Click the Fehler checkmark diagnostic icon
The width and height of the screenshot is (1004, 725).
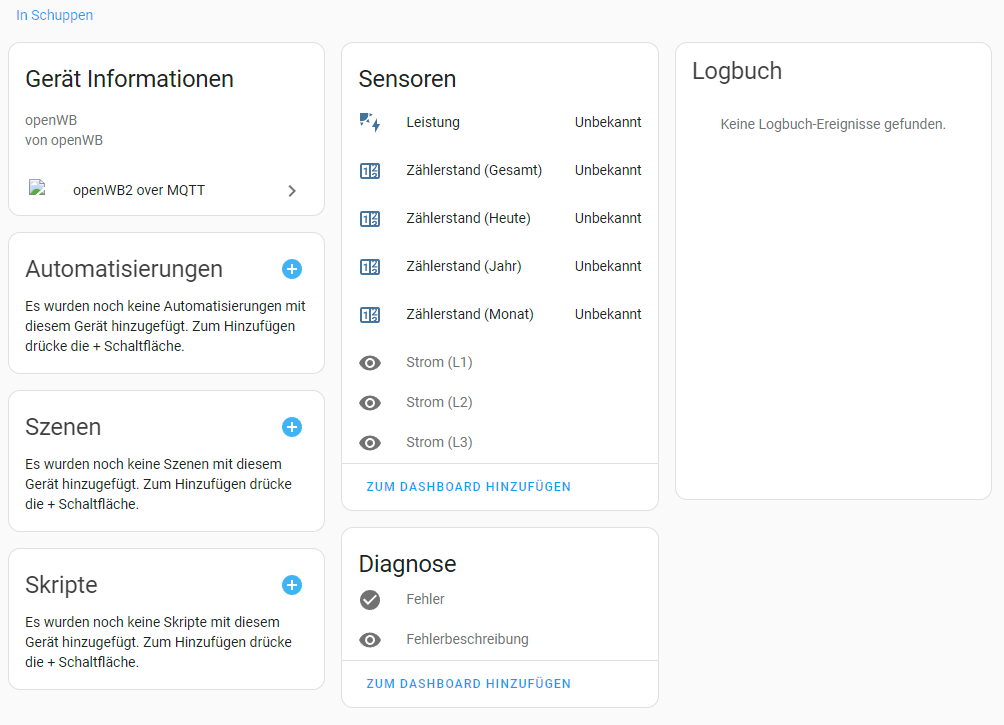click(370, 600)
